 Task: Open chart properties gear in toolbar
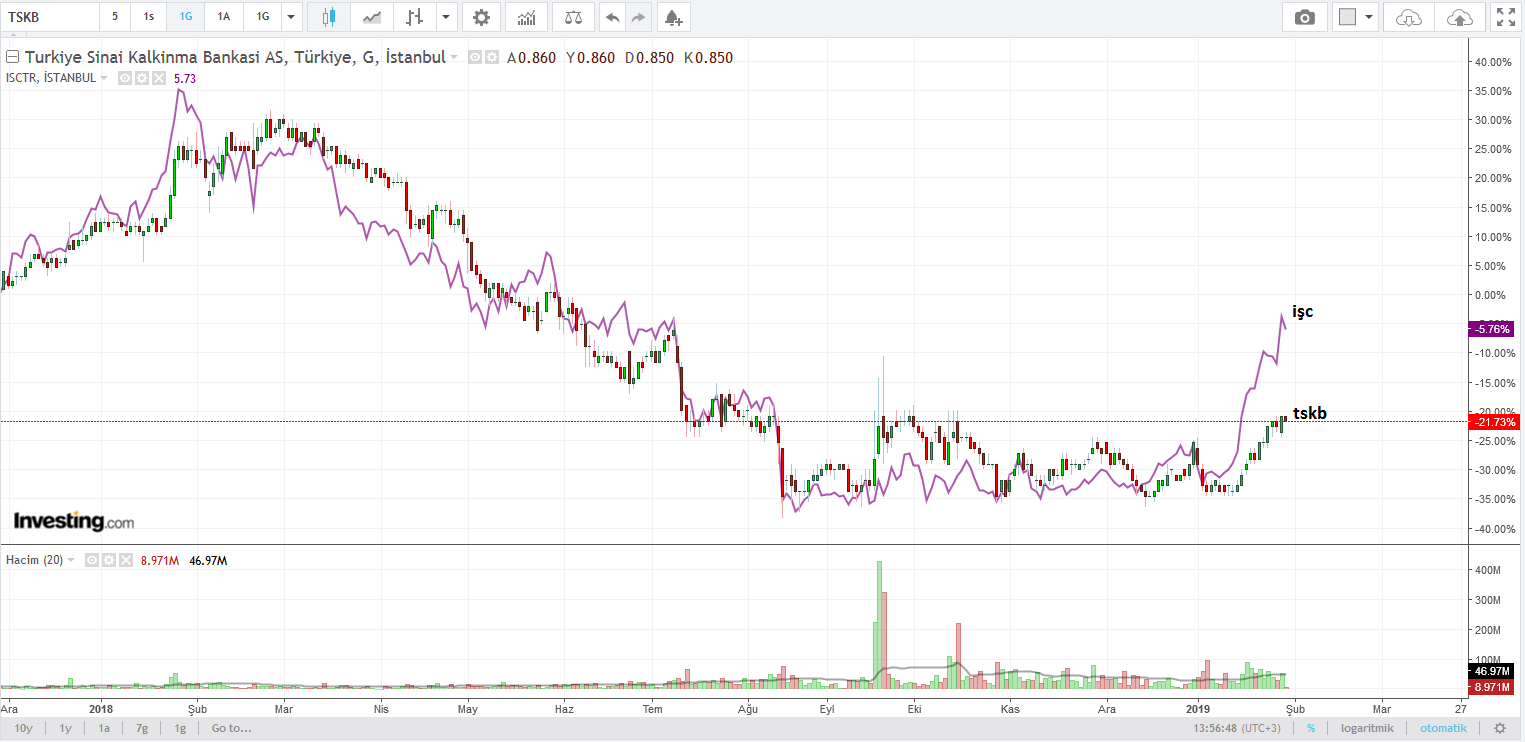click(x=481, y=17)
